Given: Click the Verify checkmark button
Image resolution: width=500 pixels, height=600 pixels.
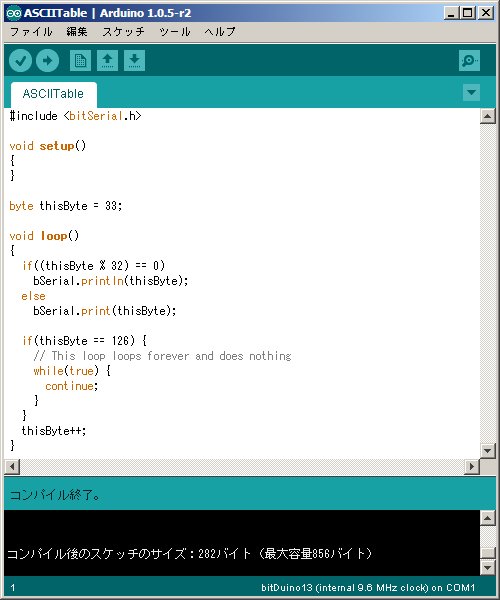Looking at the screenshot, I should coord(20,60).
